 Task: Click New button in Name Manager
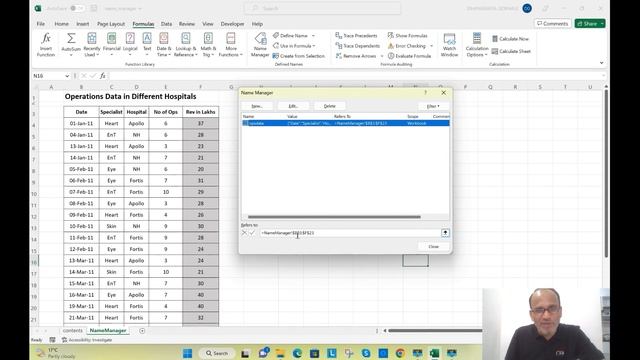[x=257, y=106]
